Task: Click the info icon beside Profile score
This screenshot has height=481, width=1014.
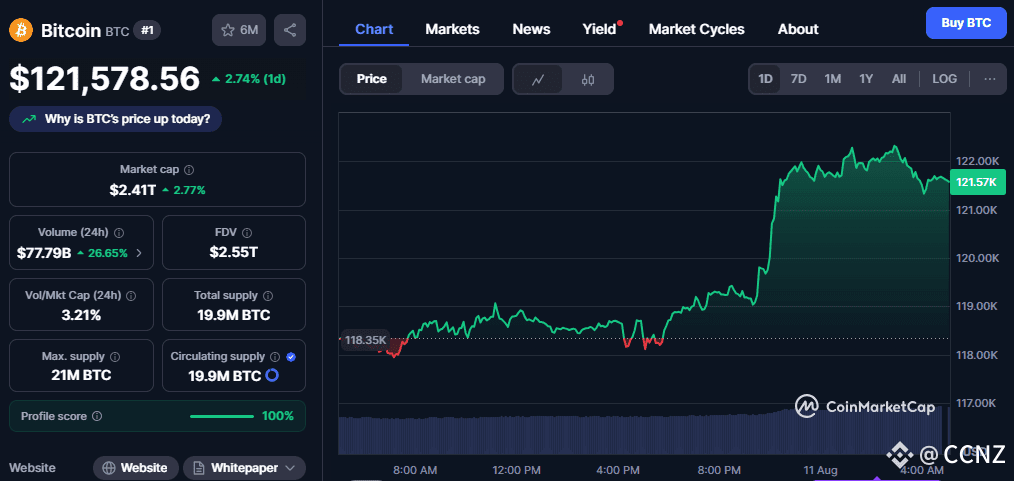Action: pos(97,416)
